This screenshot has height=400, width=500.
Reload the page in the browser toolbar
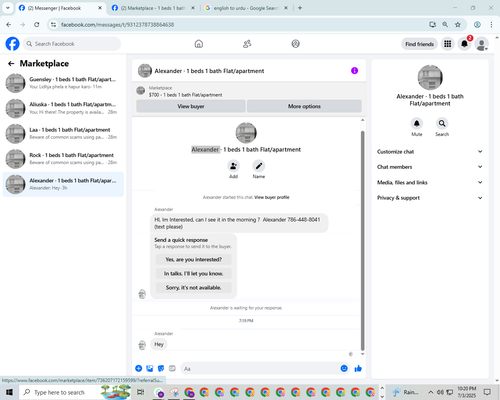[x=37, y=24]
